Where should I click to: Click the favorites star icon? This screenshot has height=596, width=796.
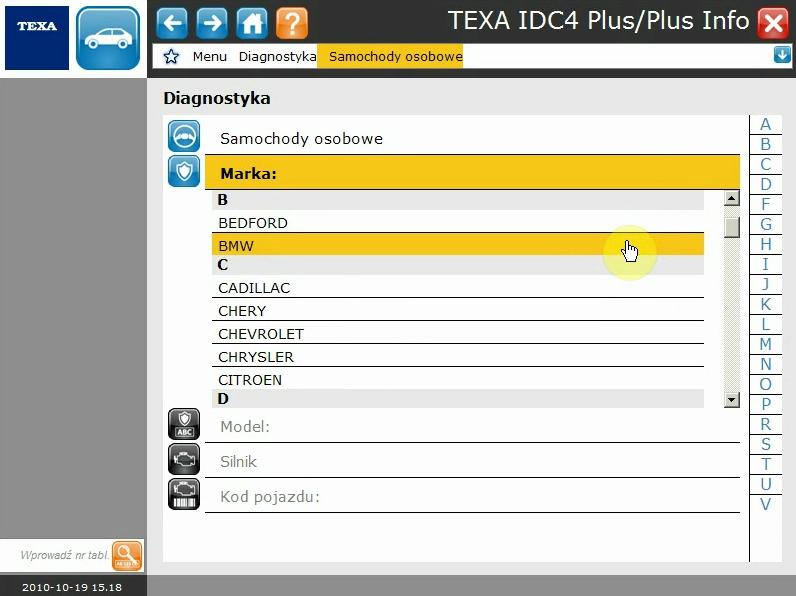[x=171, y=57]
